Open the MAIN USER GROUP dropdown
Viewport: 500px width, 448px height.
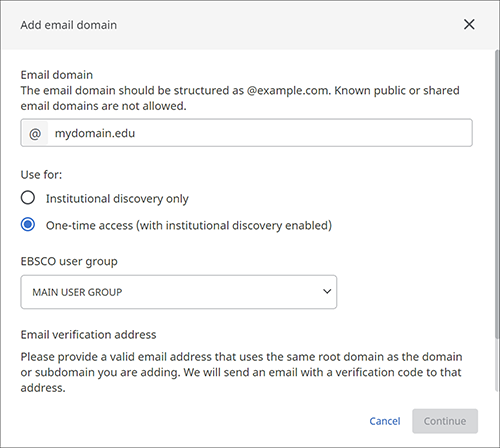[x=179, y=292]
